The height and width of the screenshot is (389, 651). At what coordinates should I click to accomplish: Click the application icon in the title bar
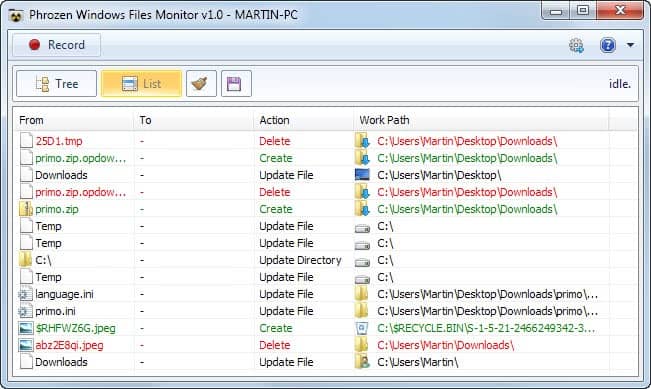pyautogui.click(x=16, y=16)
